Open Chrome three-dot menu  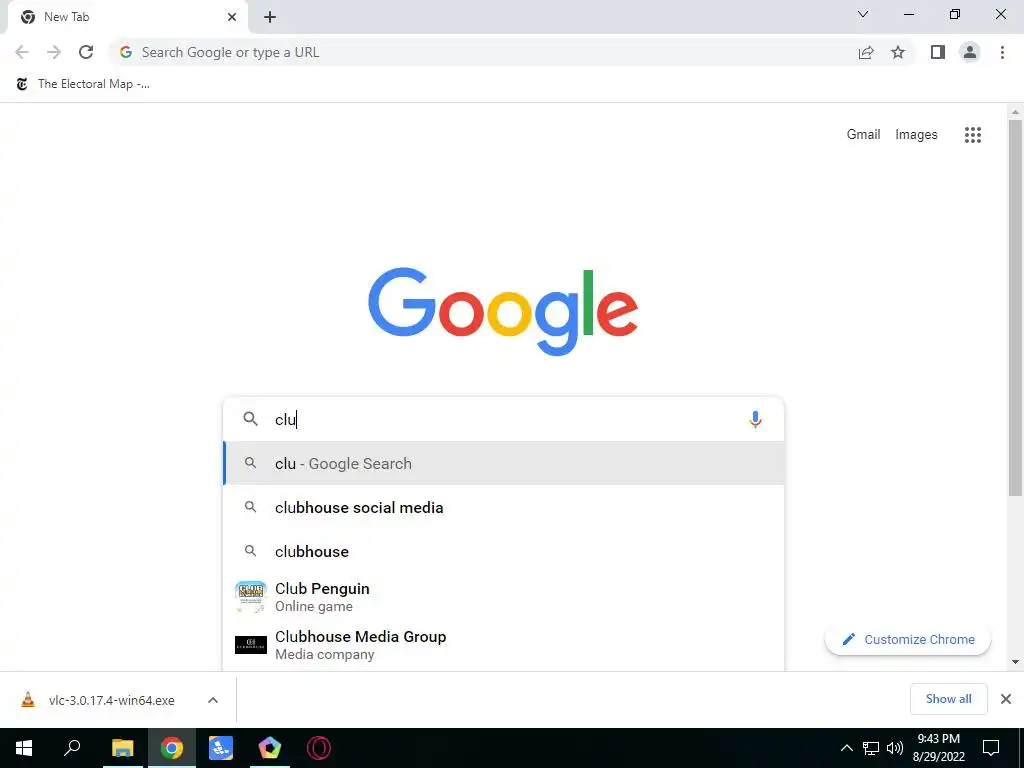tap(1002, 52)
